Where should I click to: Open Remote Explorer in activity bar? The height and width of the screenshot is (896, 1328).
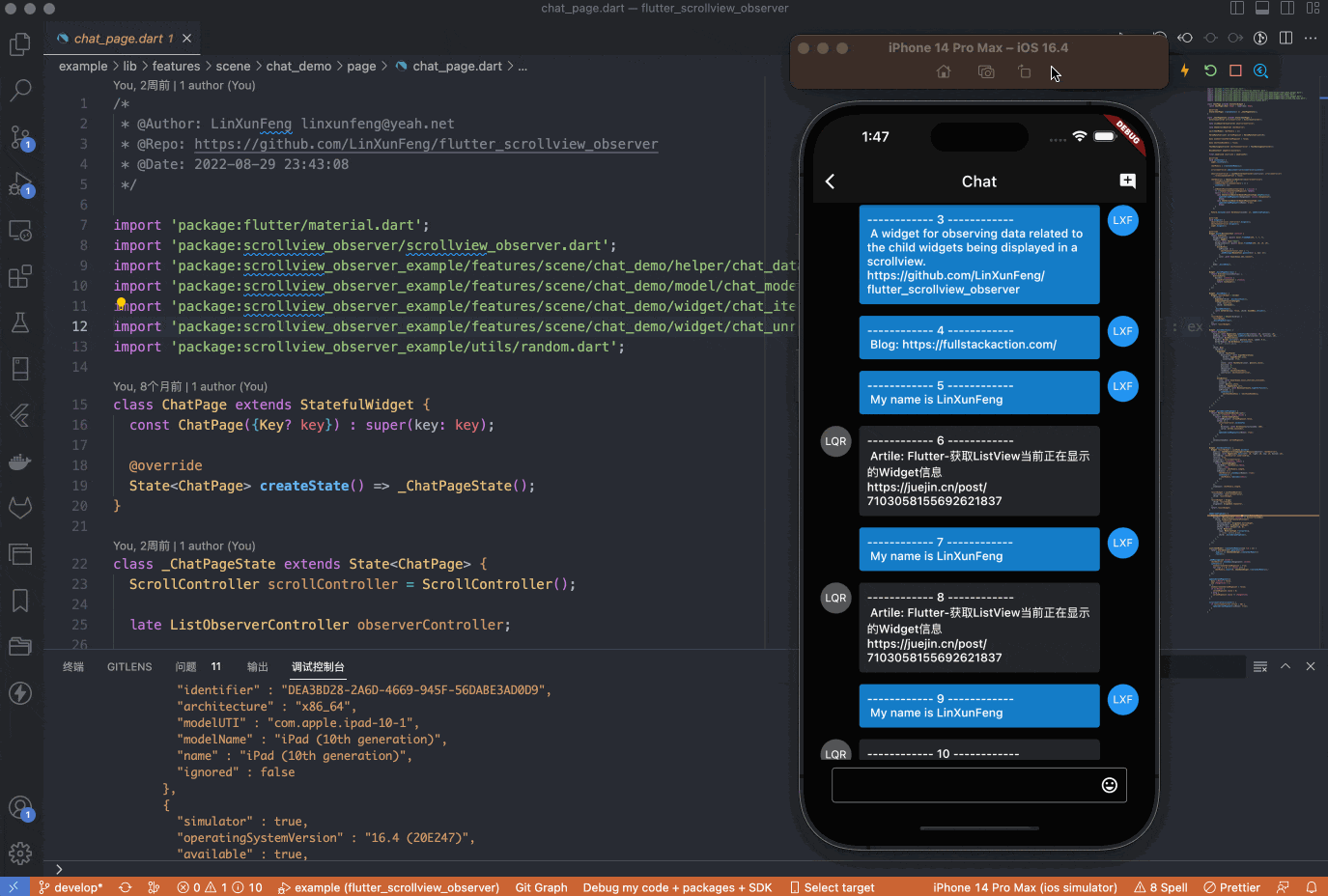[20, 230]
